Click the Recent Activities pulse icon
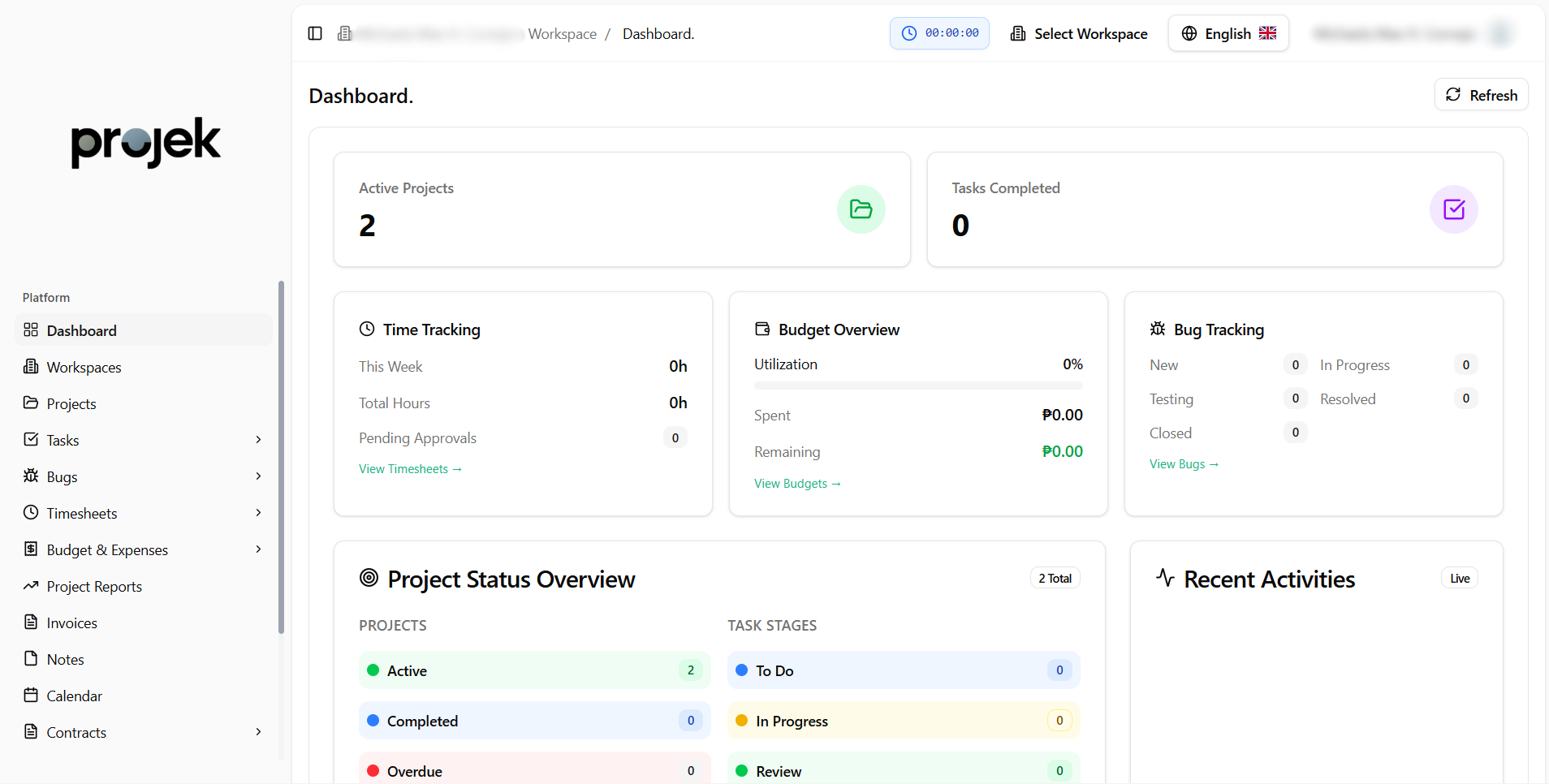 pos(1165,578)
